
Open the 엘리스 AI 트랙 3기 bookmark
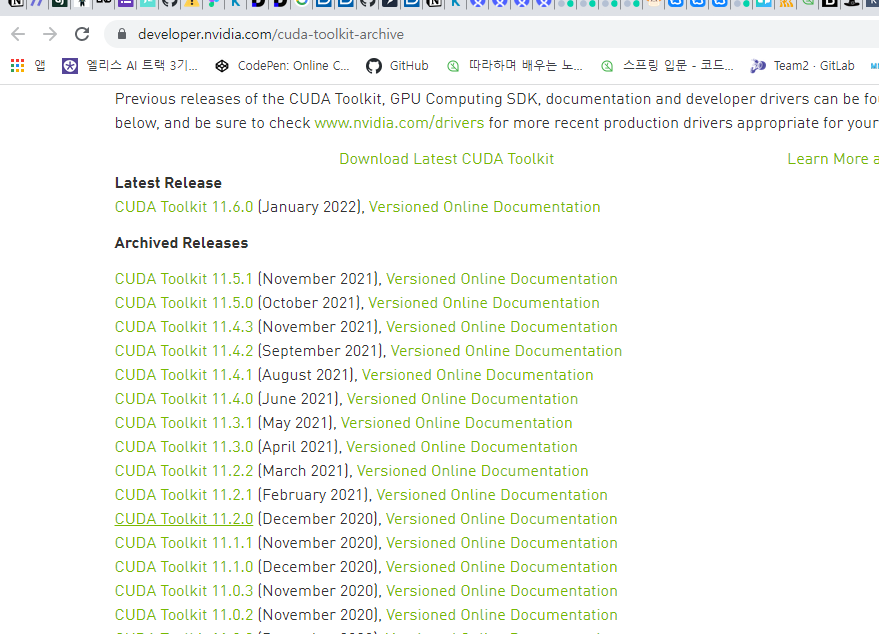click(130, 66)
